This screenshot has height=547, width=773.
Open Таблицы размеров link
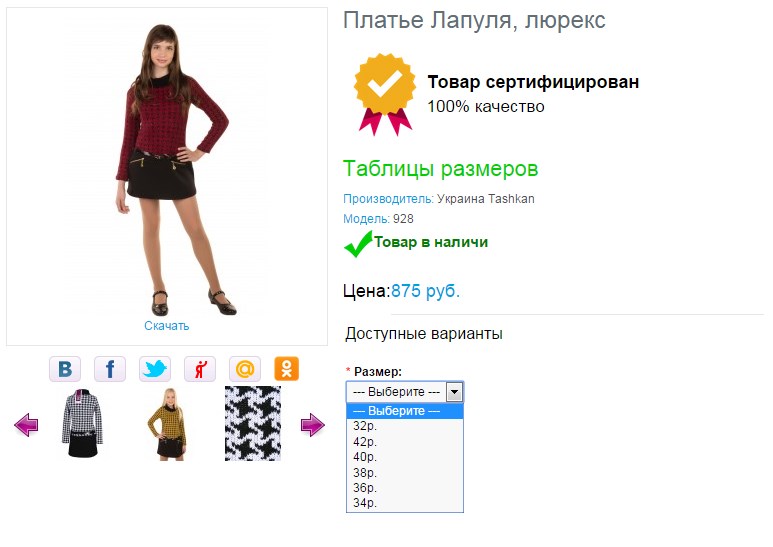440,169
